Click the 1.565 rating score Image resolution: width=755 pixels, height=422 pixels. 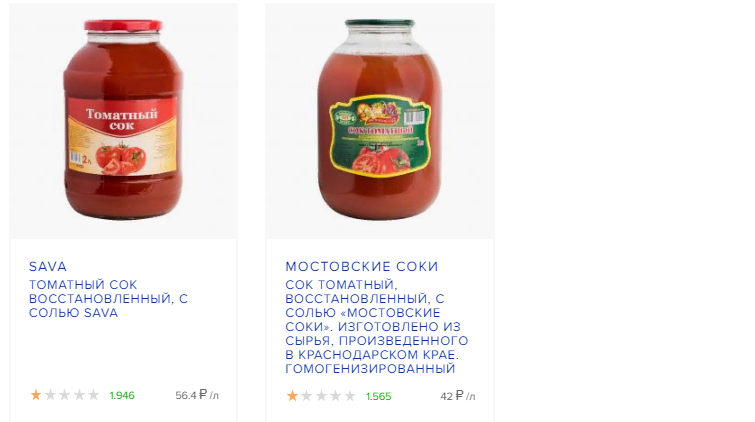point(378,396)
